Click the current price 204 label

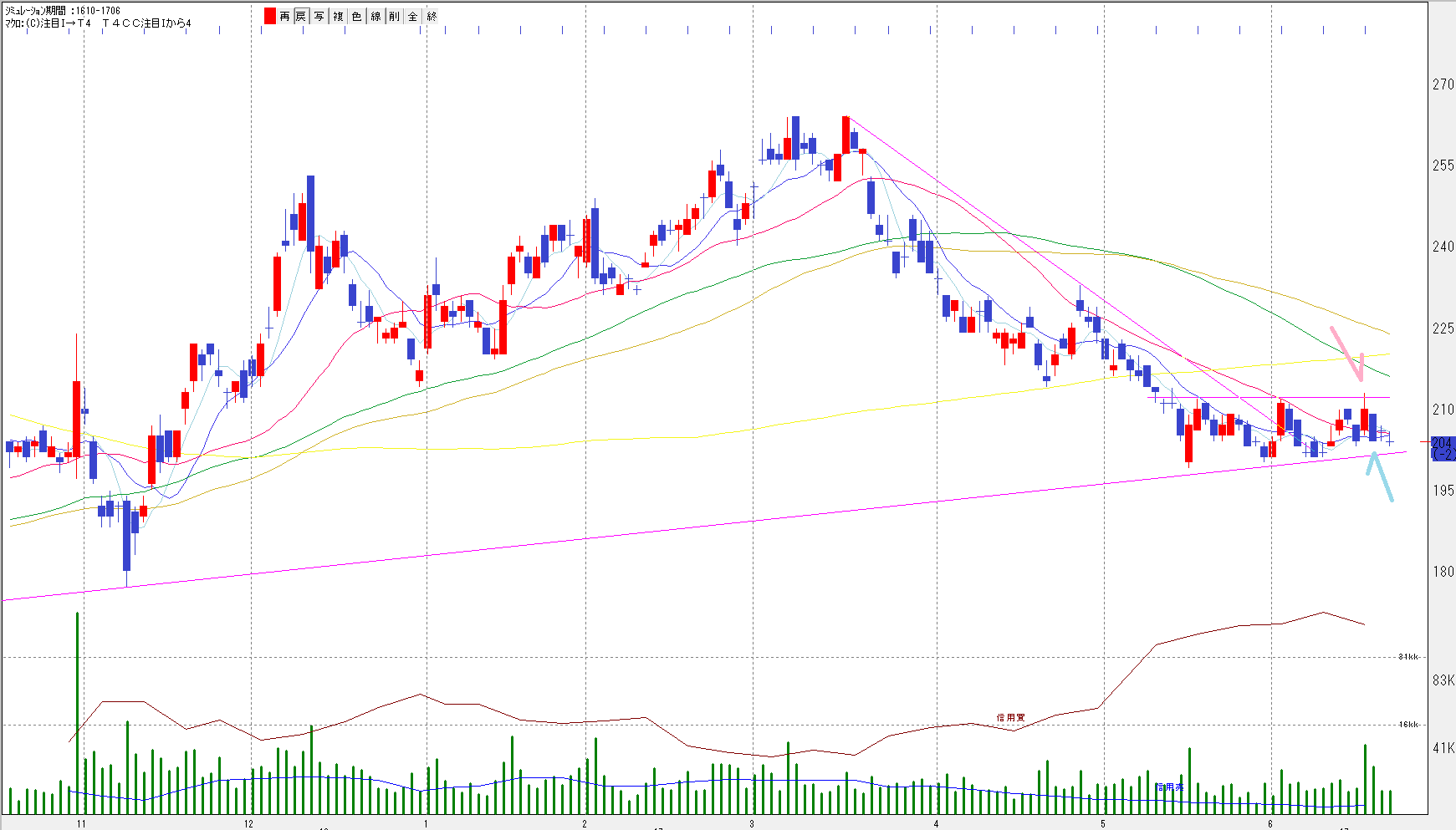point(1442,443)
